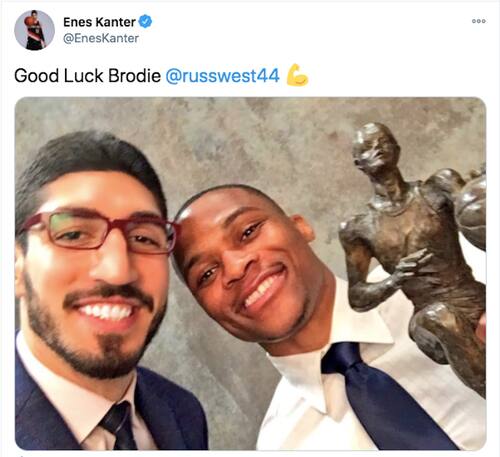Open the @EnesKanter handle link
Image resolution: width=500 pixels, height=457 pixels.
(x=101, y=38)
